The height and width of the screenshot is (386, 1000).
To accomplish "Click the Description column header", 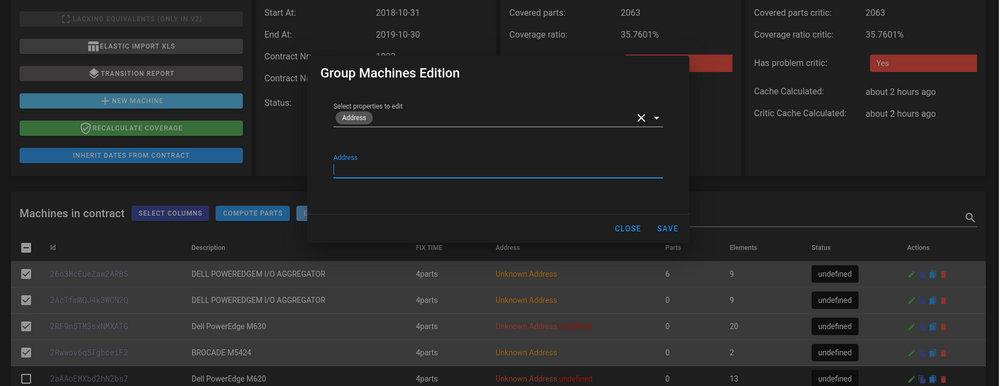I will (x=208, y=248).
